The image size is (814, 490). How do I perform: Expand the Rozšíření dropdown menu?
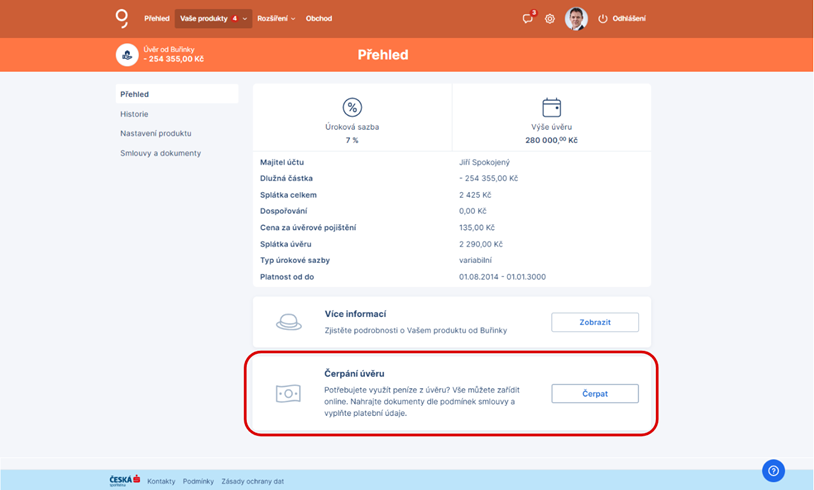click(x=276, y=19)
